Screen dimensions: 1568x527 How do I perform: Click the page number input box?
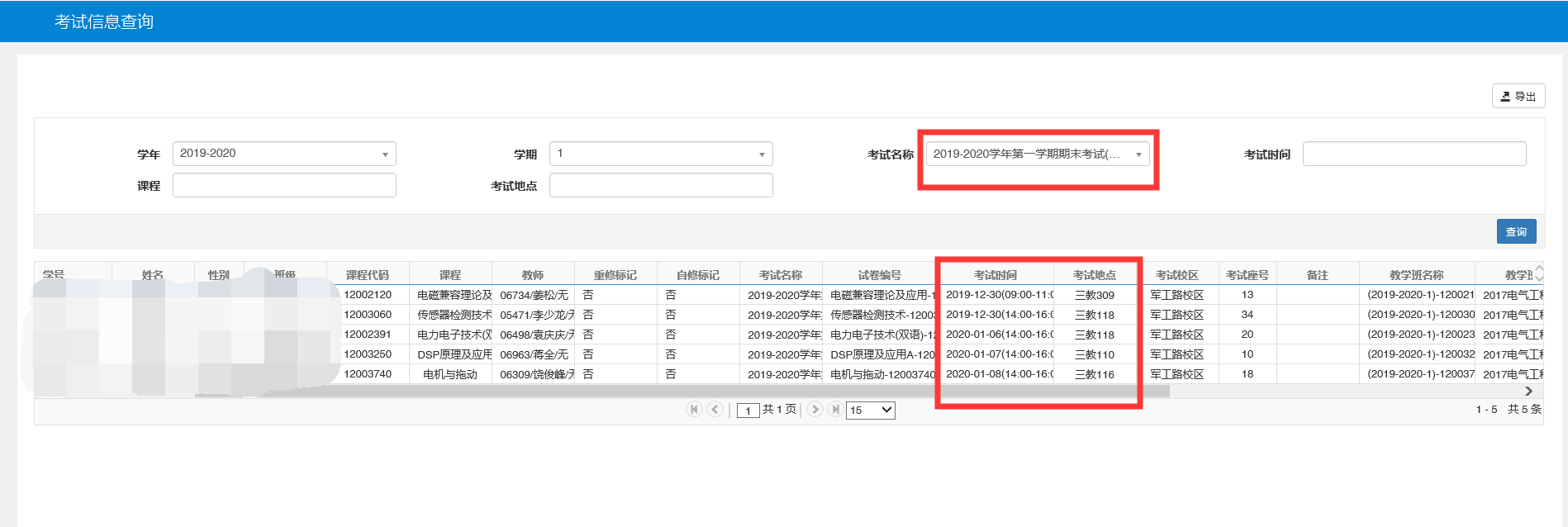pyautogui.click(x=748, y=411)
